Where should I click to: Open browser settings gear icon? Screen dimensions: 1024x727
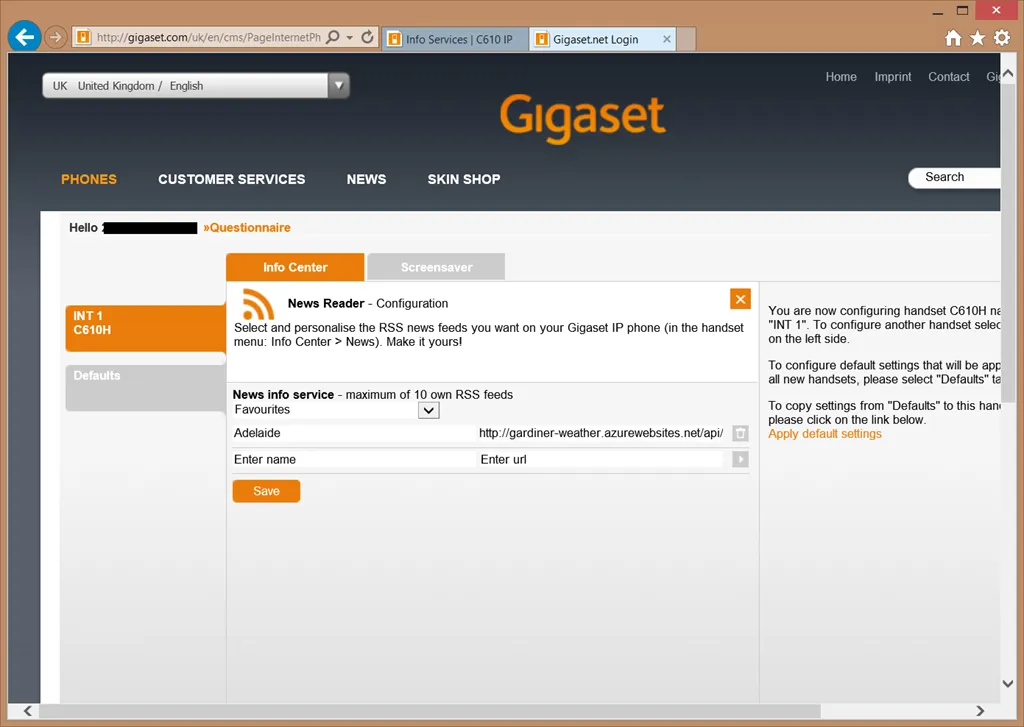[x=1001, y=38]
